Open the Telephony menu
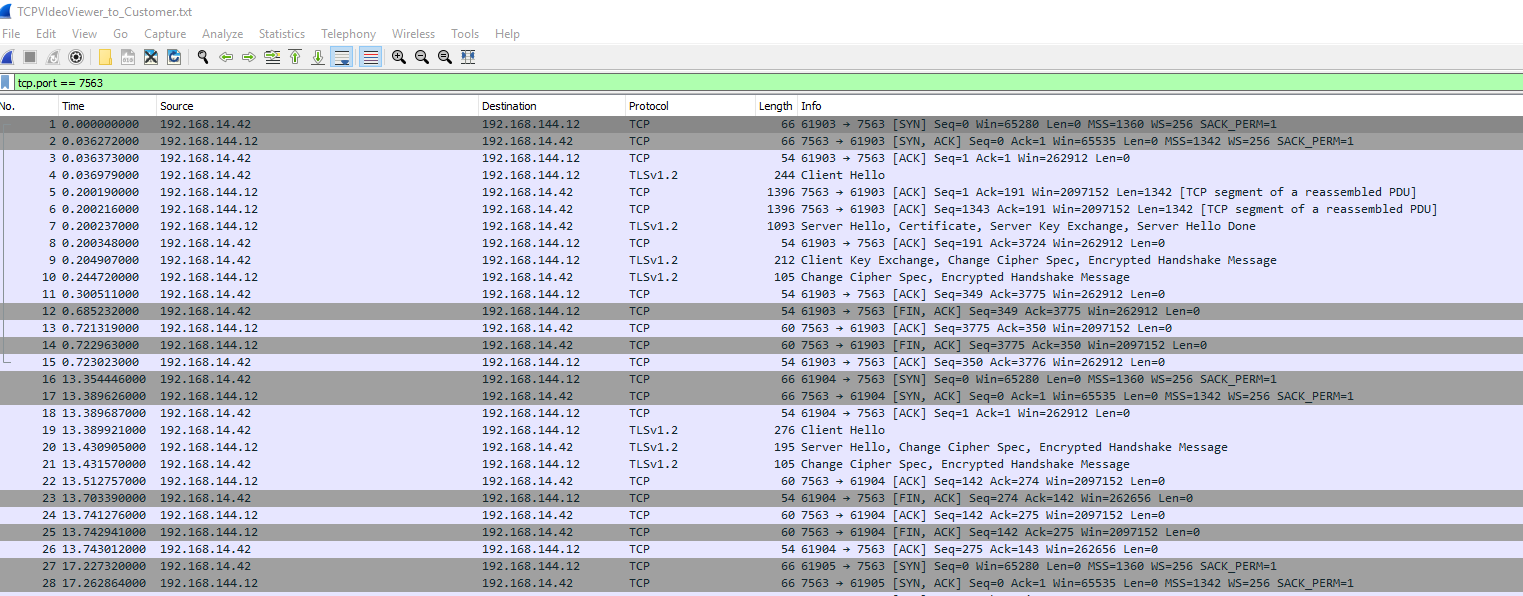 [349, 34]
